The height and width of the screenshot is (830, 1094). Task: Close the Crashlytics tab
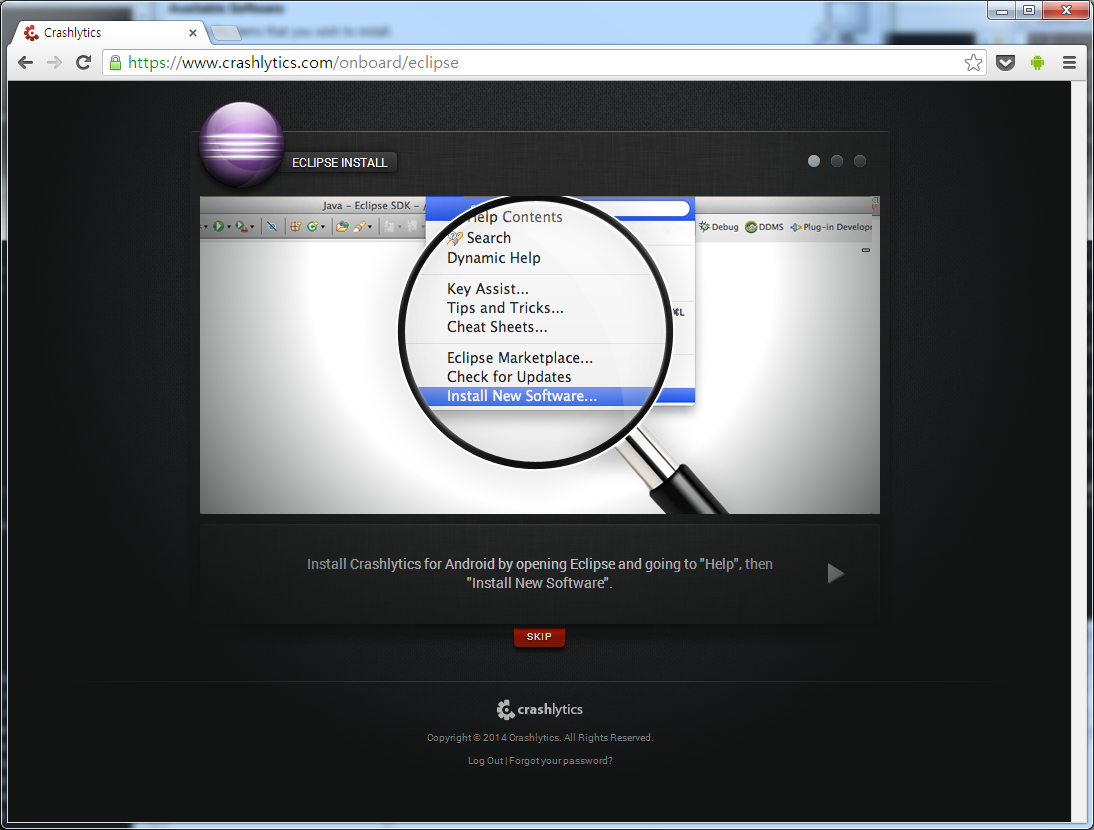click(193, 33)
